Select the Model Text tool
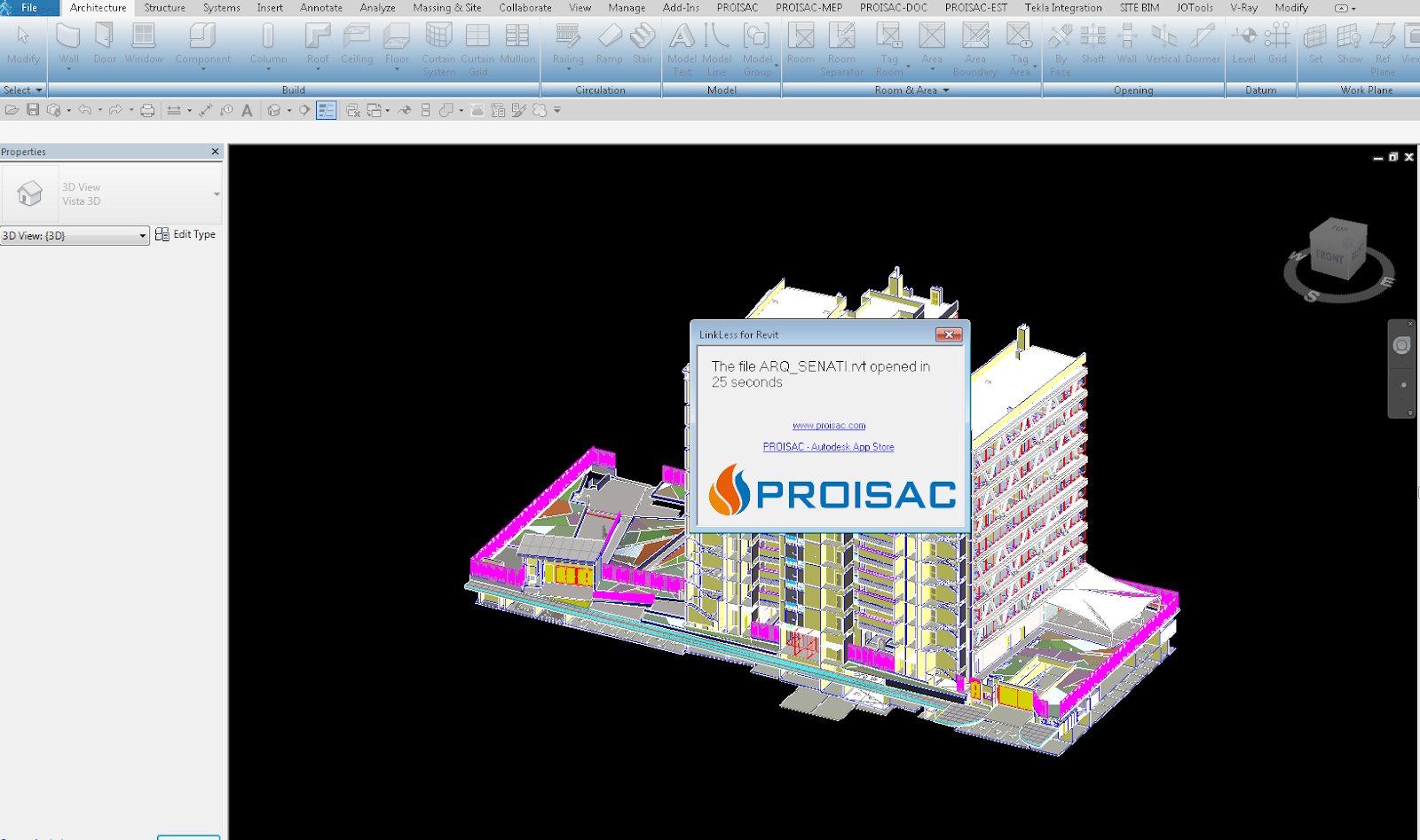The width and height of the screenshot is (1420, 840). click(x=682, y=49)
